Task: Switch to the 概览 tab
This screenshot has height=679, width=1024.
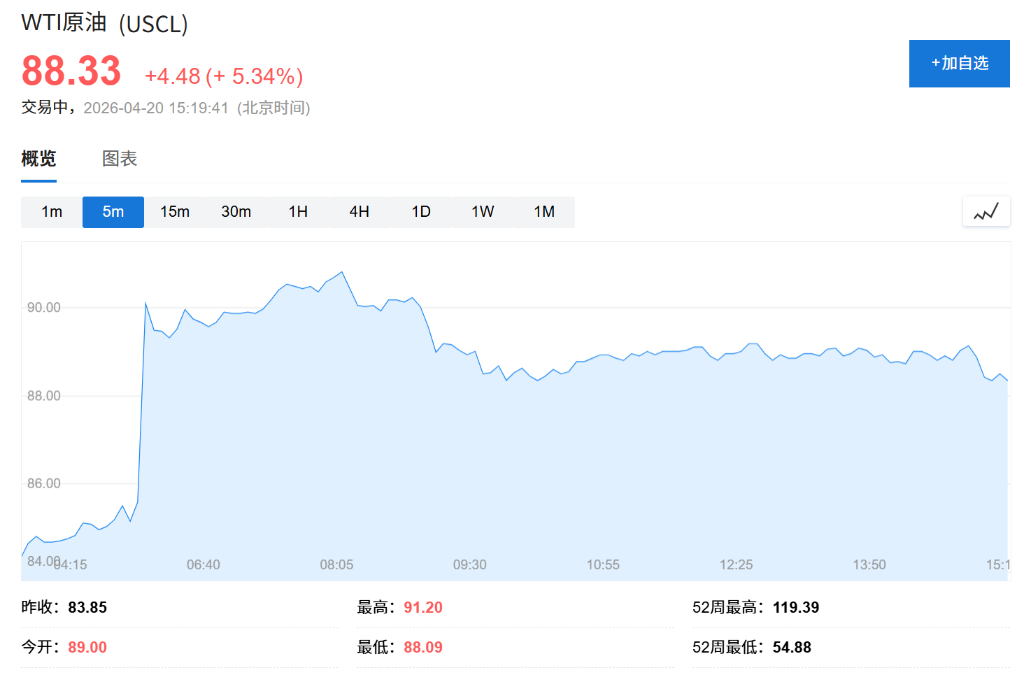Action: click(39, 158)
